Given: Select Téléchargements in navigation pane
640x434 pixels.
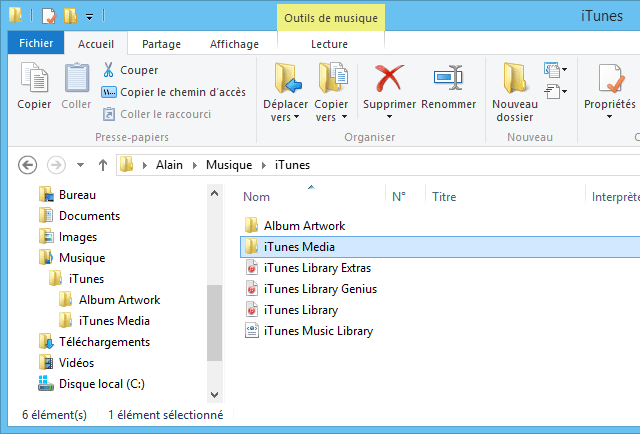Looking at the screenshot, I should point(95,342).
